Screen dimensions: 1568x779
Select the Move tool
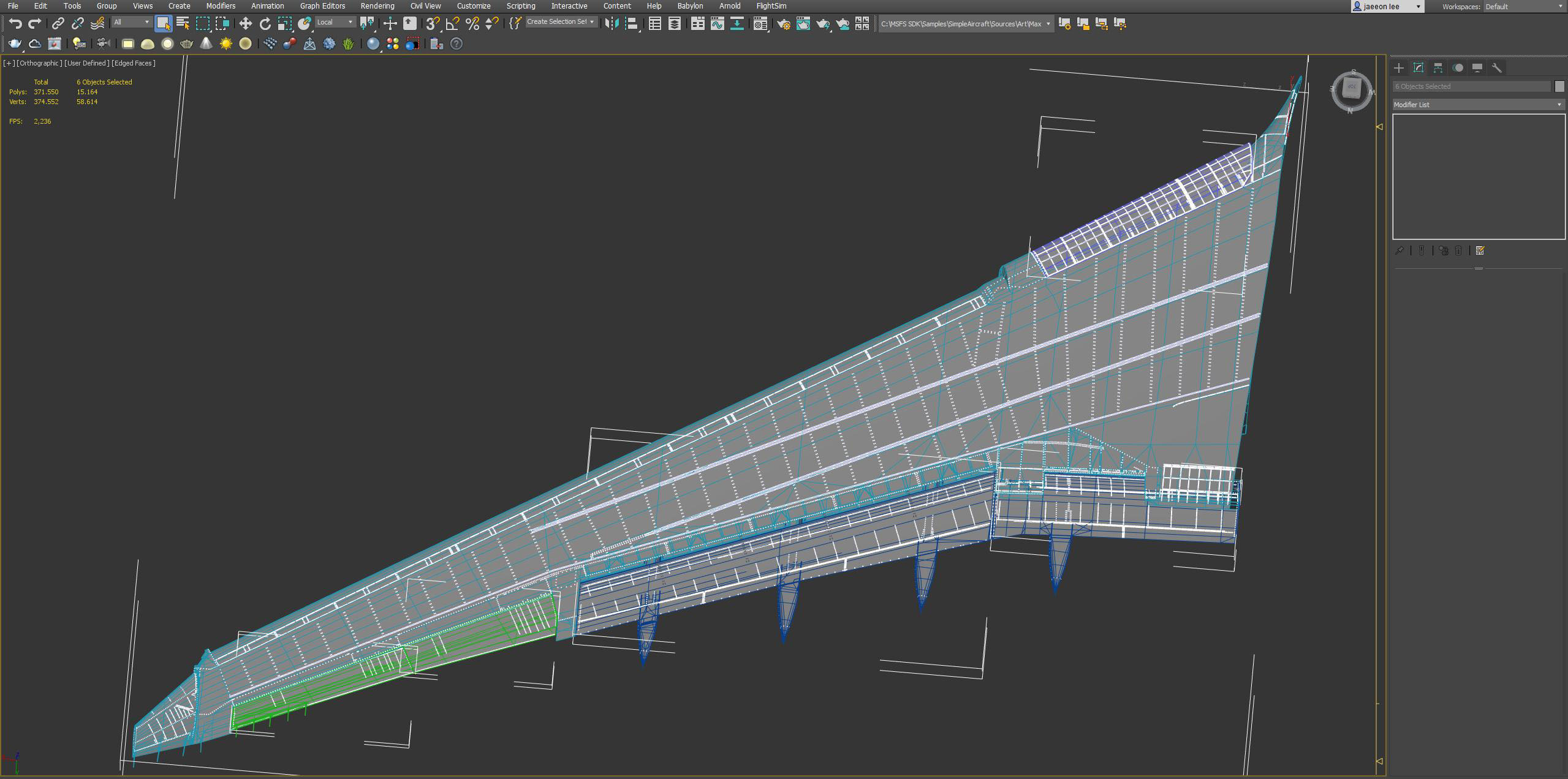[245, 24]
